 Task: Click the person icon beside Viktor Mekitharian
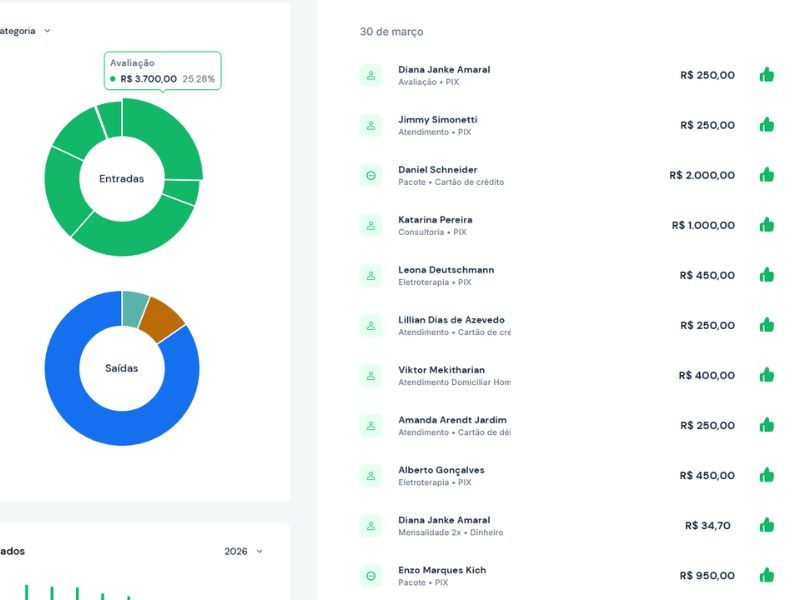[x=371, y=375]
